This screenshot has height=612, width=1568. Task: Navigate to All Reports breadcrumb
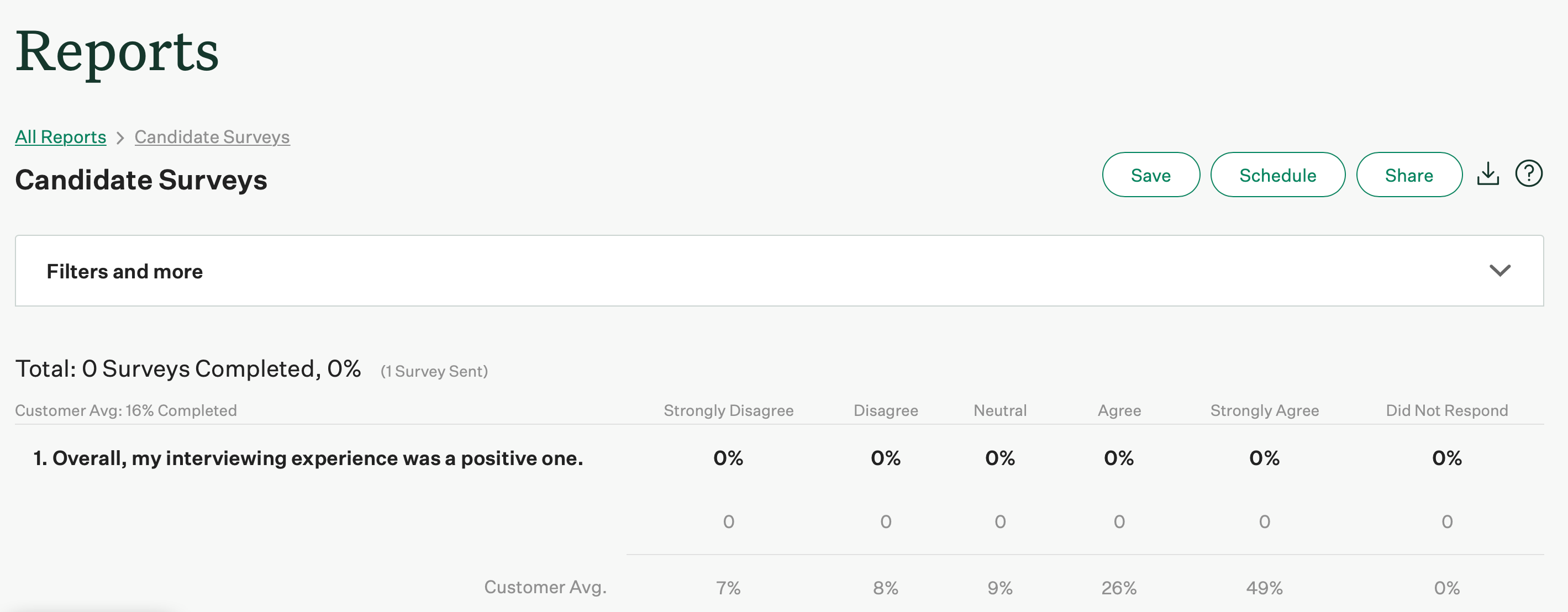pos(60,137)
